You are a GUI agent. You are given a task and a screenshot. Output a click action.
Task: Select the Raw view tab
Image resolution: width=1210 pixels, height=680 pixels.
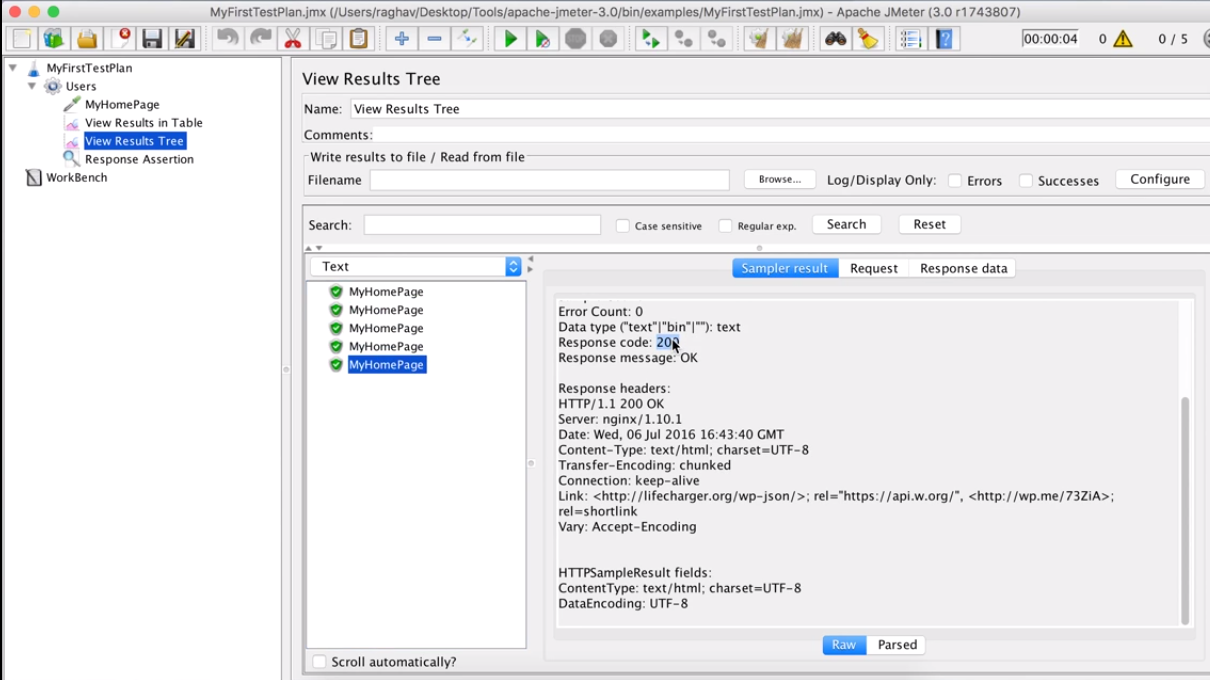pyautogui.click(x=844, y=645)
